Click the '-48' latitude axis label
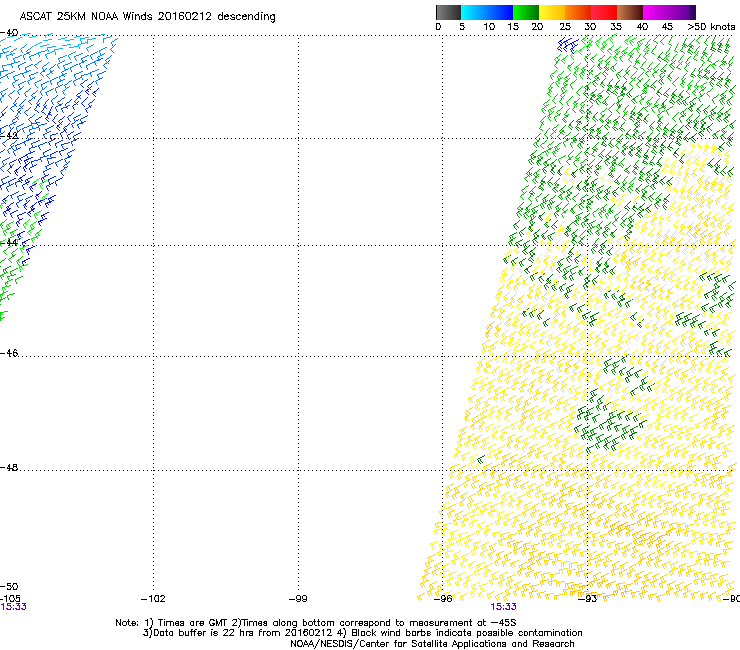Image resolution: width=740 pixels, height=650 pixels. tap(9, 467)
